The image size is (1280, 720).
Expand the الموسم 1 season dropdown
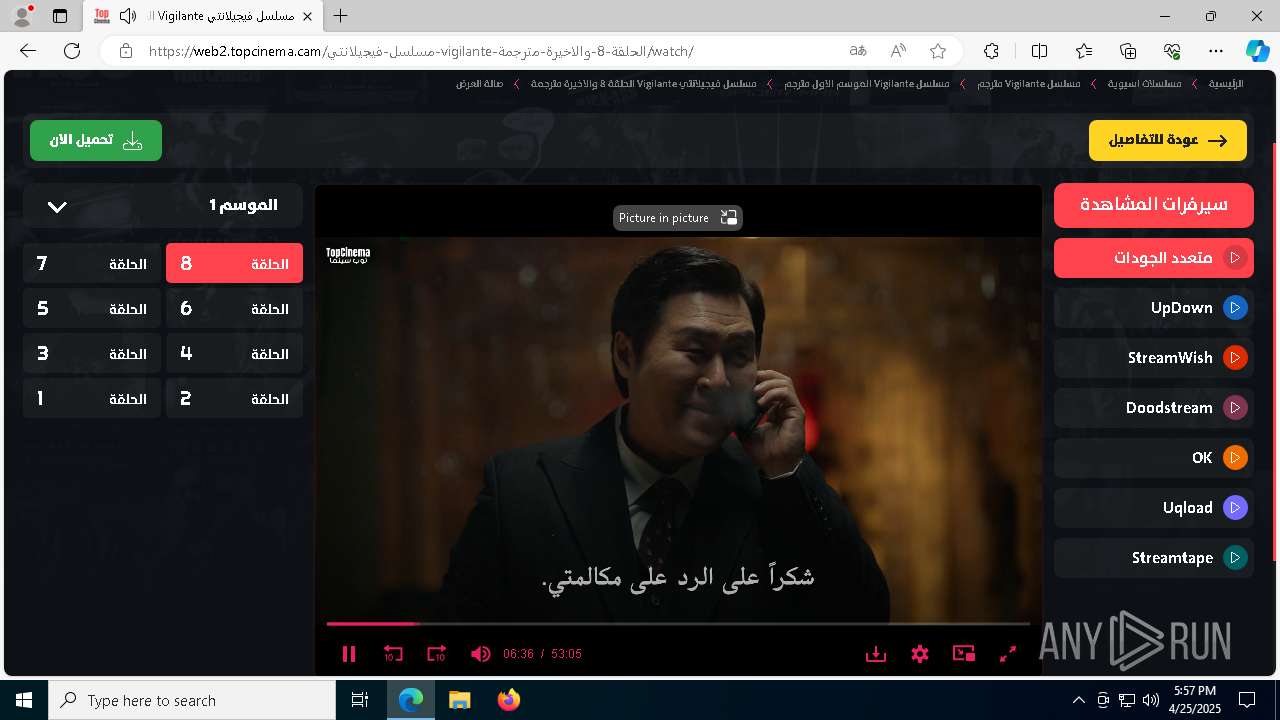click(163, 206)
